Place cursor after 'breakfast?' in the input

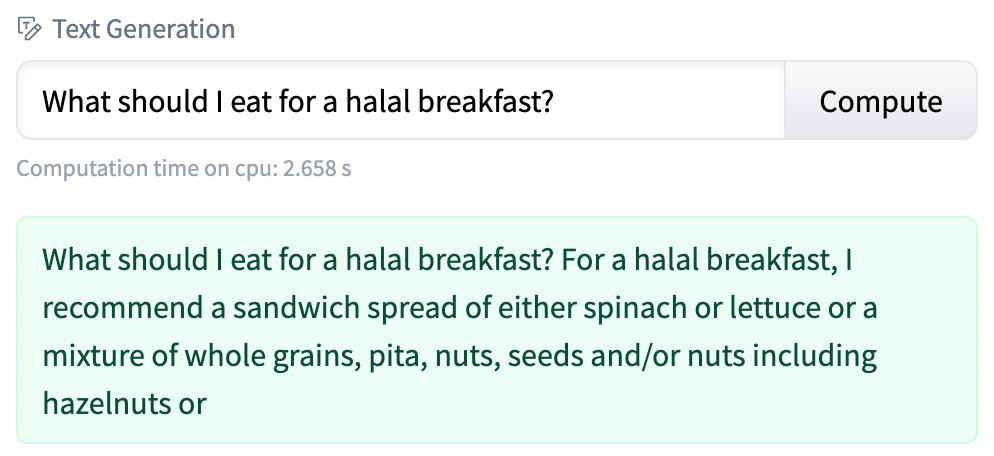pyautogui.click(x=556, y=101)
